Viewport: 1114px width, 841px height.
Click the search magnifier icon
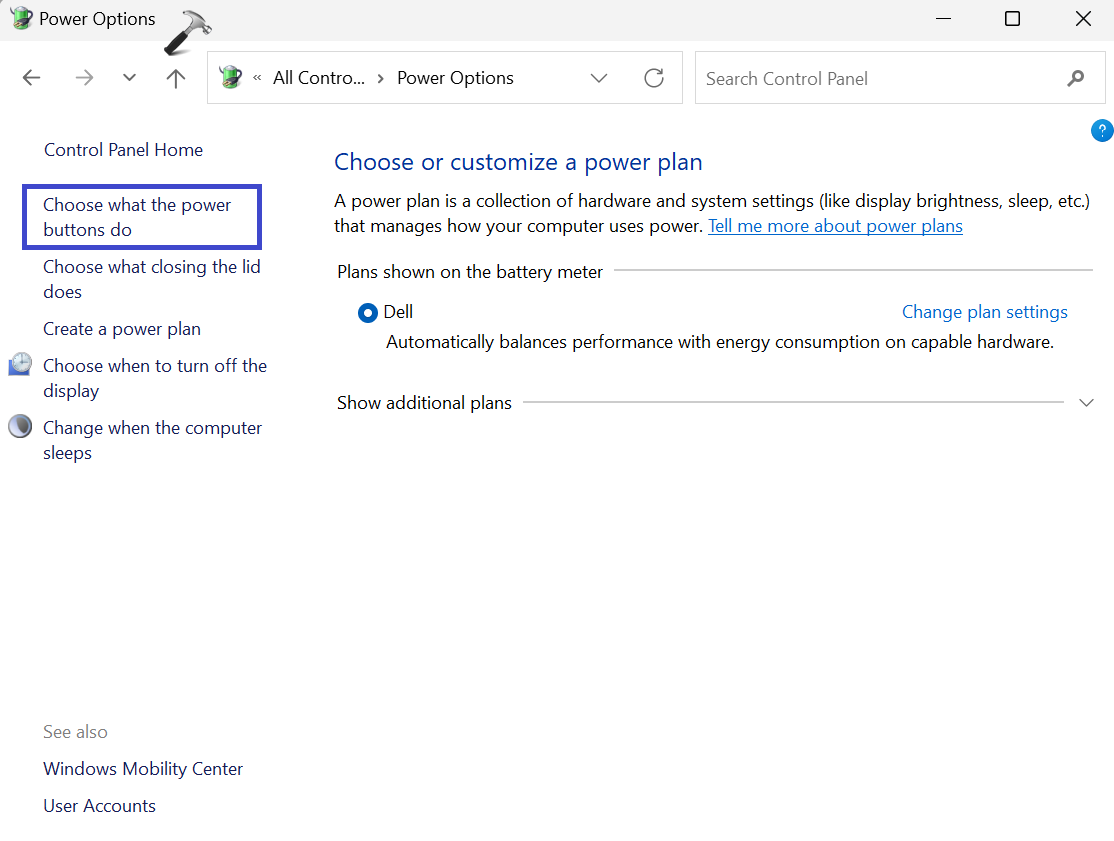(x=1076, y=78)
